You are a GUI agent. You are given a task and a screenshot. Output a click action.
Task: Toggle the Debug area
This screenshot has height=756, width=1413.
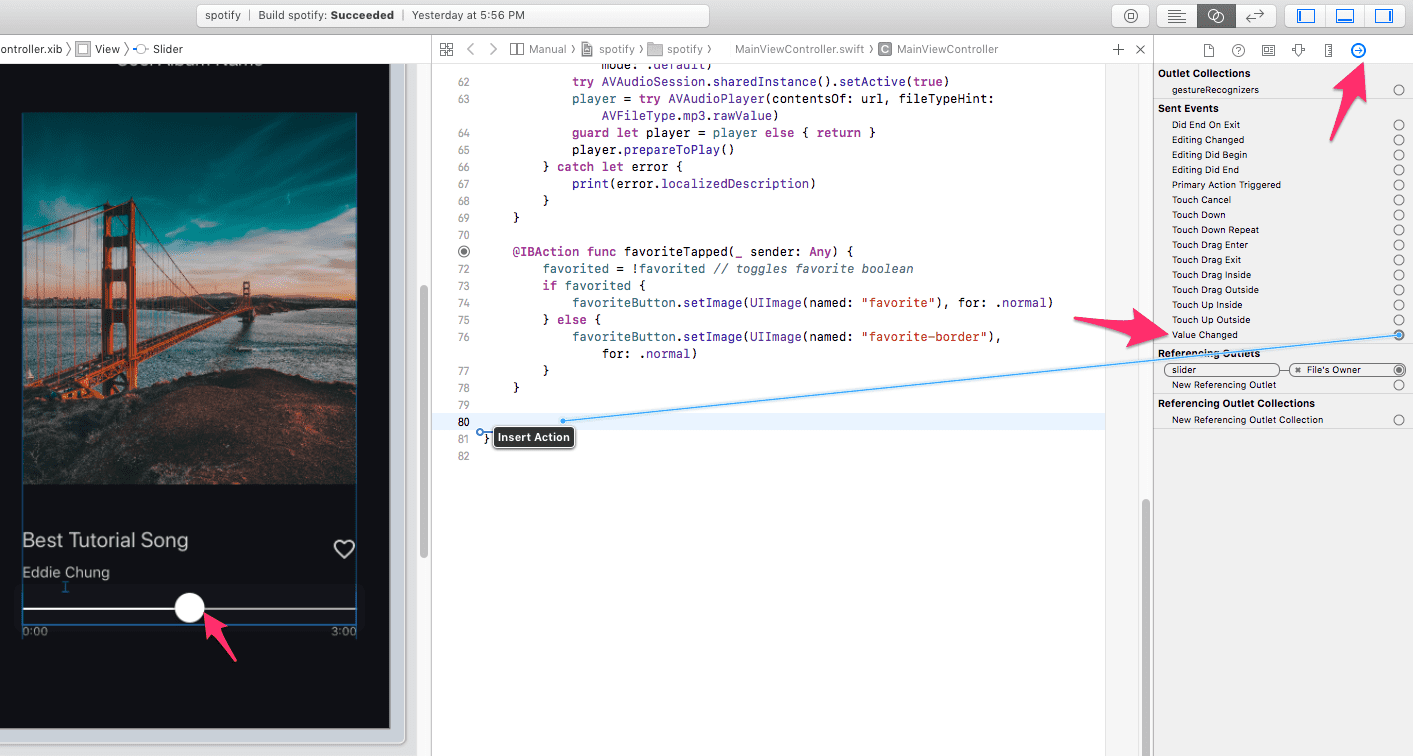coord(1345,16)
